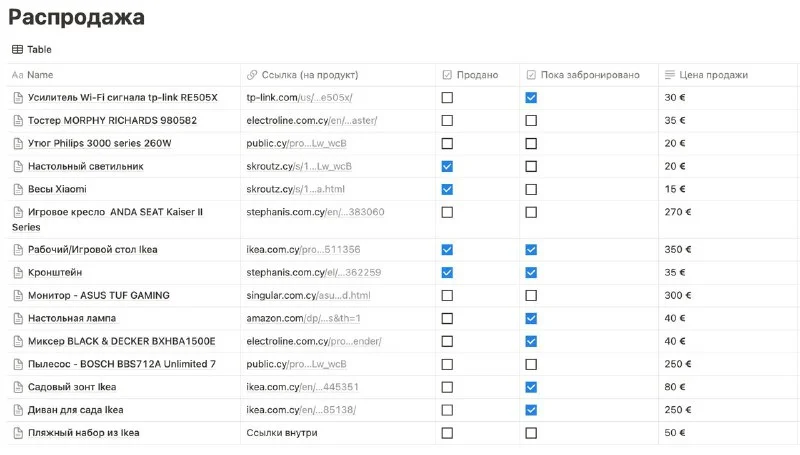Open the Монитор - ASUS TUF GAMING page
The width and height of the screenshot is (800, 455).
98,295
